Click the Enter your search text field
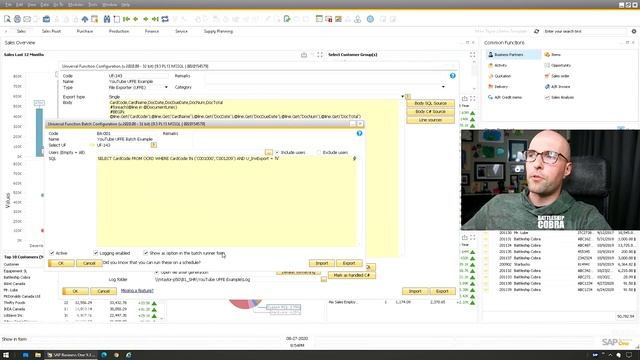Image resolution: width=640 pixels, height=360 pixels. coord(584,31)
